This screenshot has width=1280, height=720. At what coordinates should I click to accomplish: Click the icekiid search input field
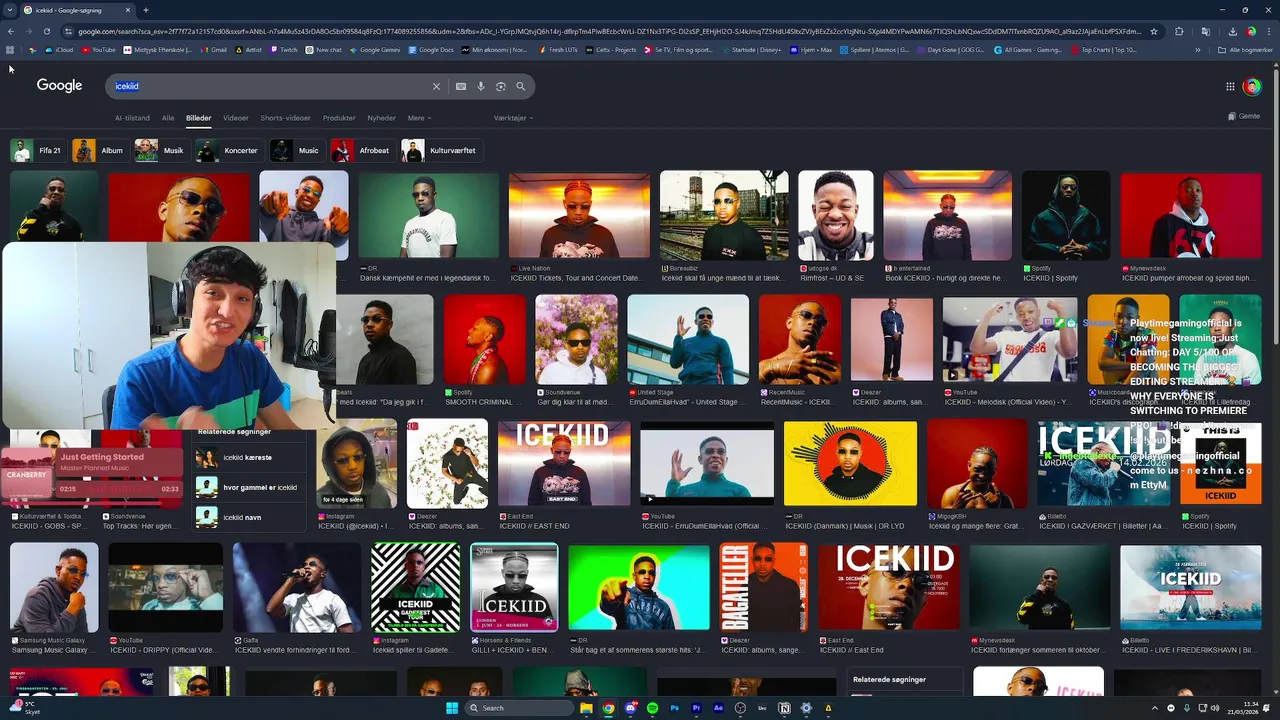[x=270, y=87]
